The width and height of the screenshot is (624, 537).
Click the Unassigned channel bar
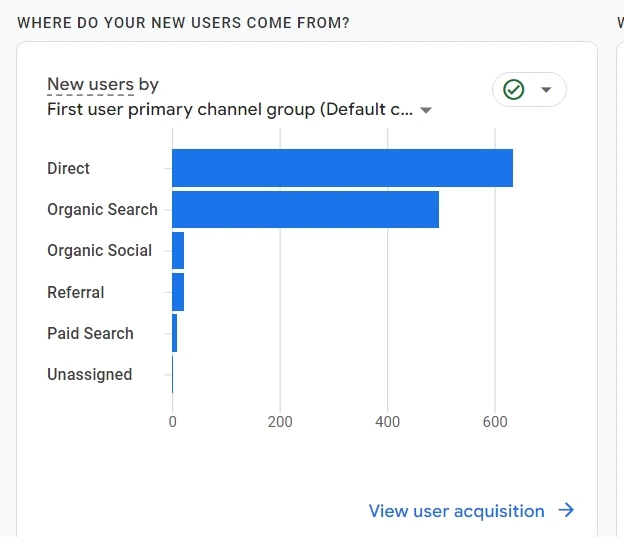[173, 374]
